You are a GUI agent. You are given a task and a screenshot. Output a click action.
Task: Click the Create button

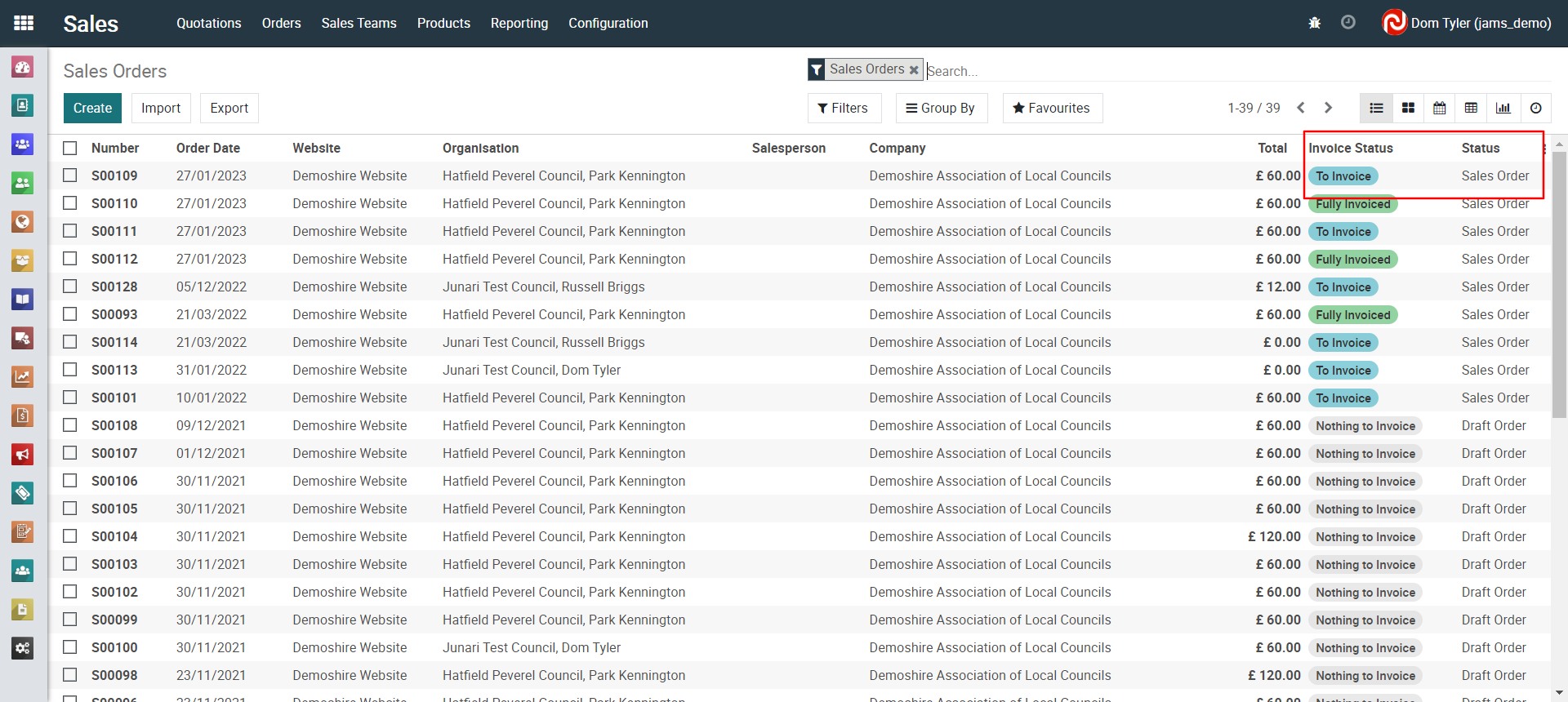coord(92,108)
